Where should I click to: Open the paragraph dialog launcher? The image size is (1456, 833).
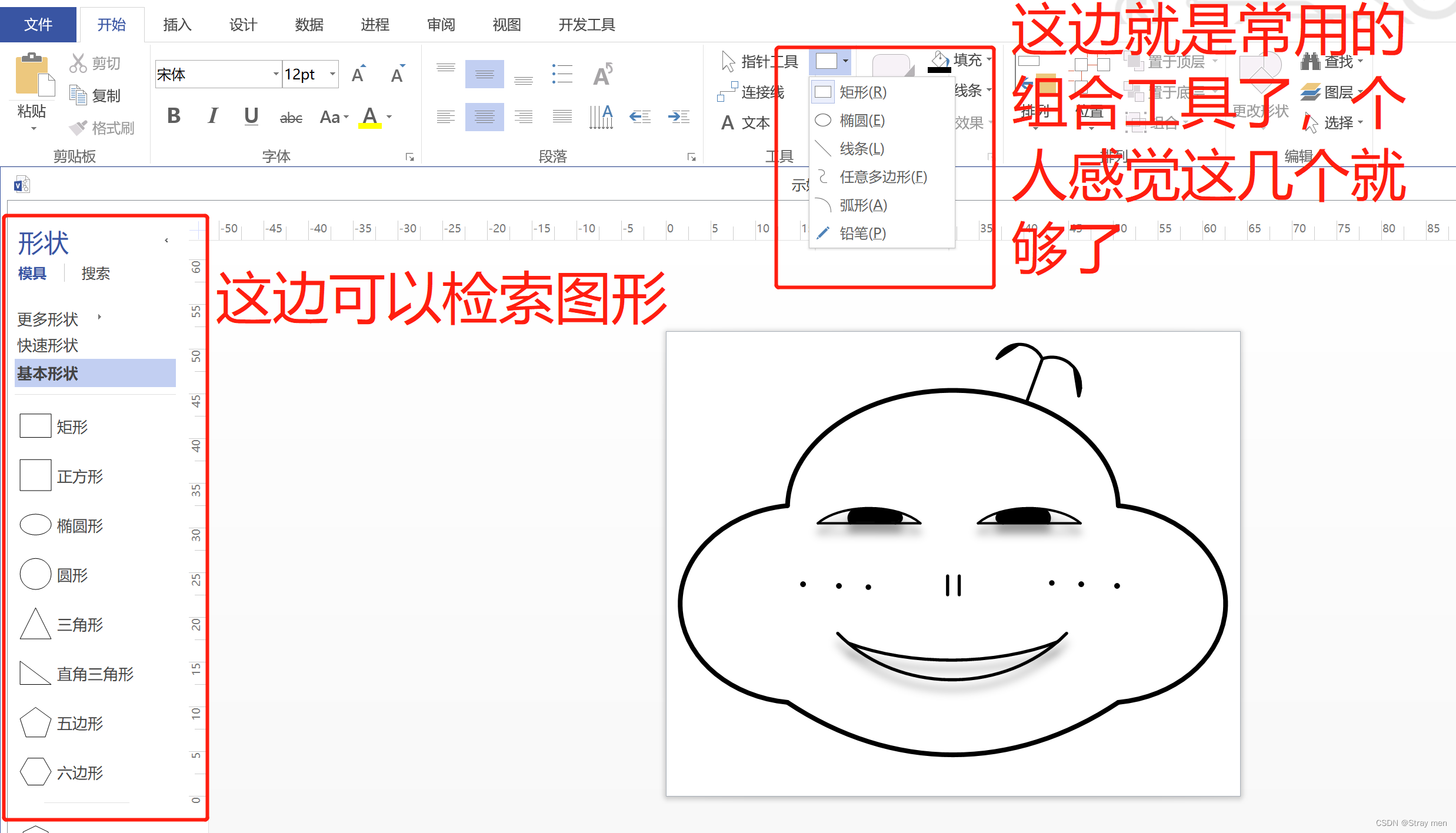pos(692,157)
